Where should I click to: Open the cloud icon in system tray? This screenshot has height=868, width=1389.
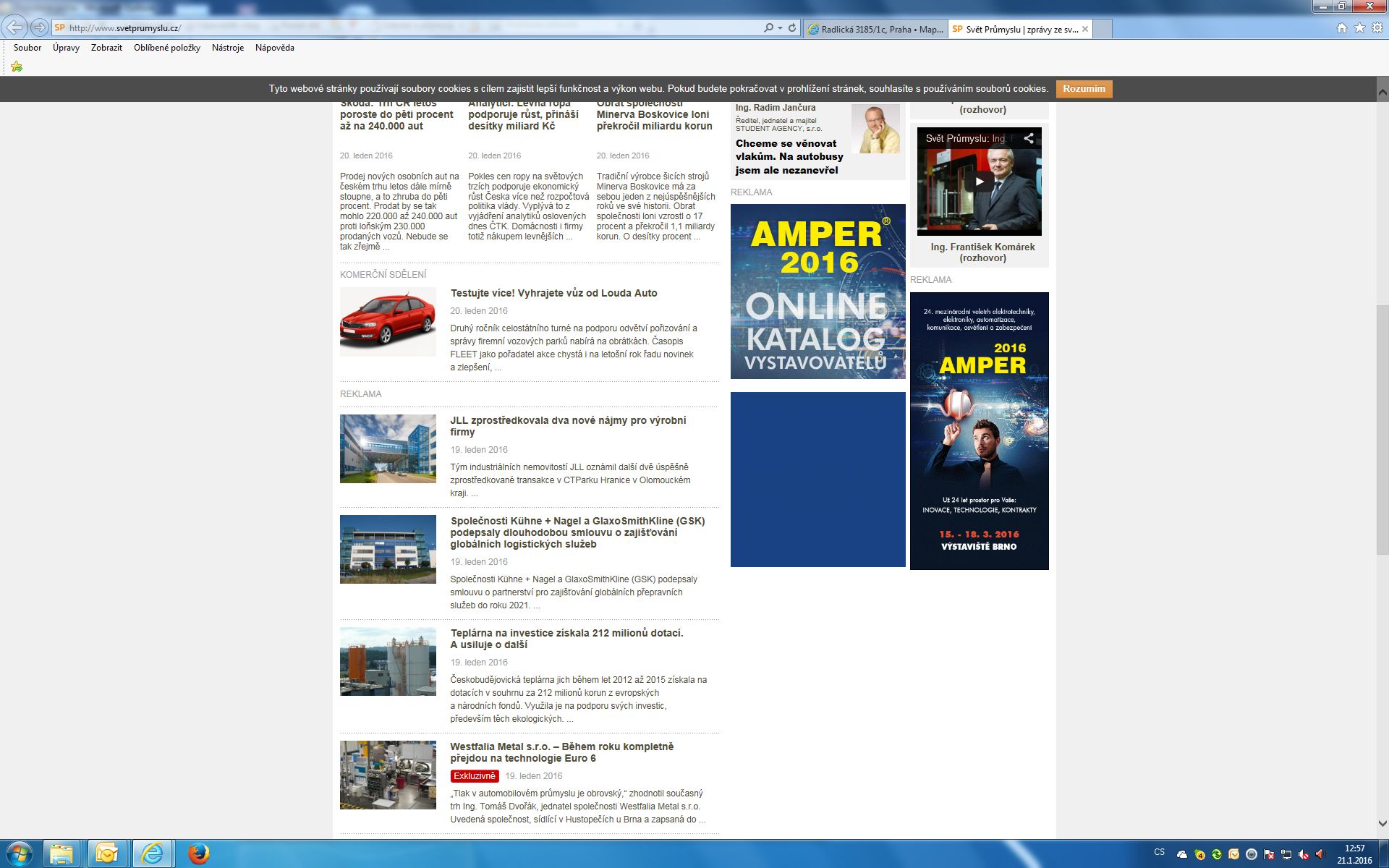pyautogui.click(x=1182, y=854)
